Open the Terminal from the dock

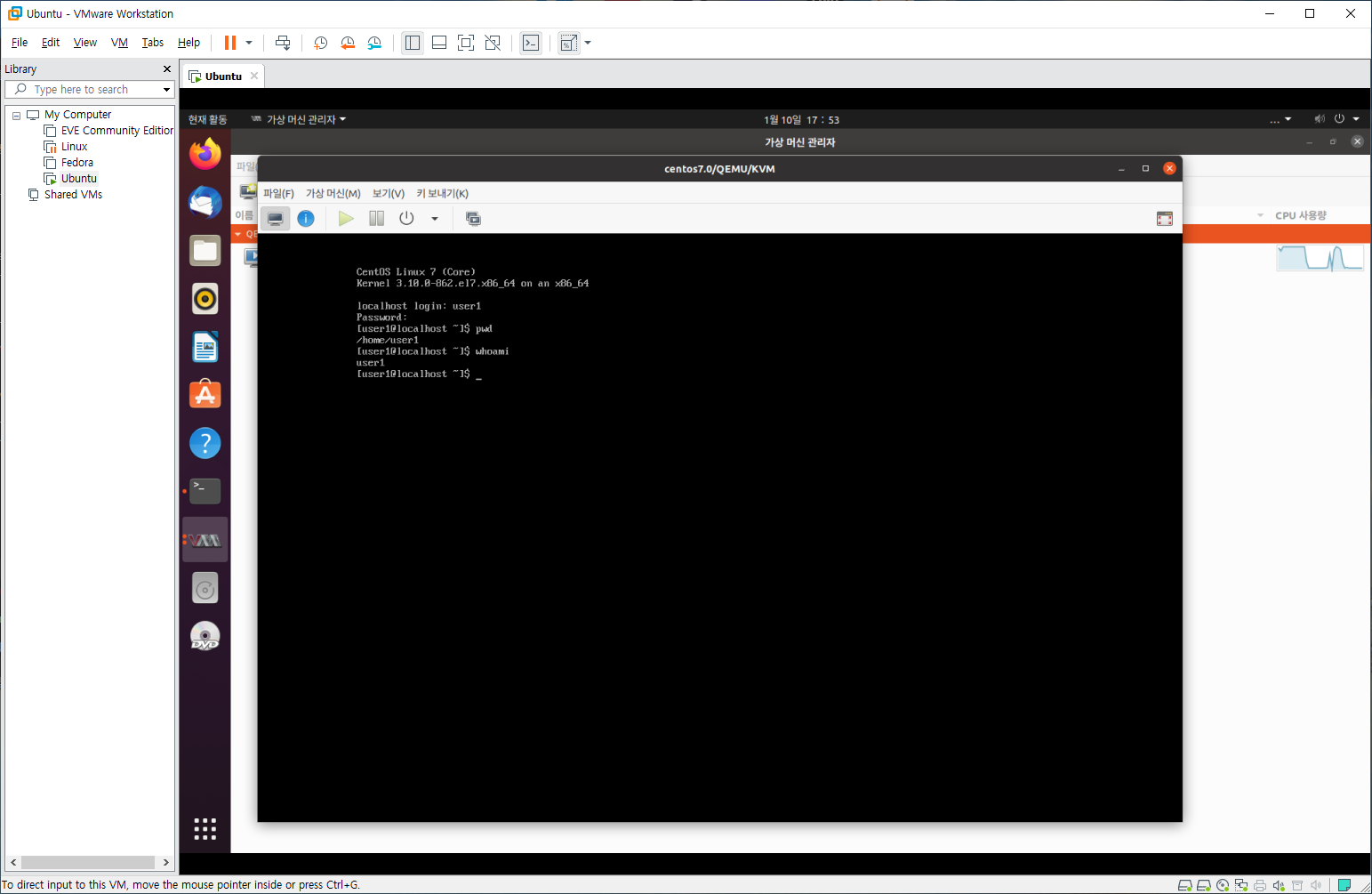(205, 491)
